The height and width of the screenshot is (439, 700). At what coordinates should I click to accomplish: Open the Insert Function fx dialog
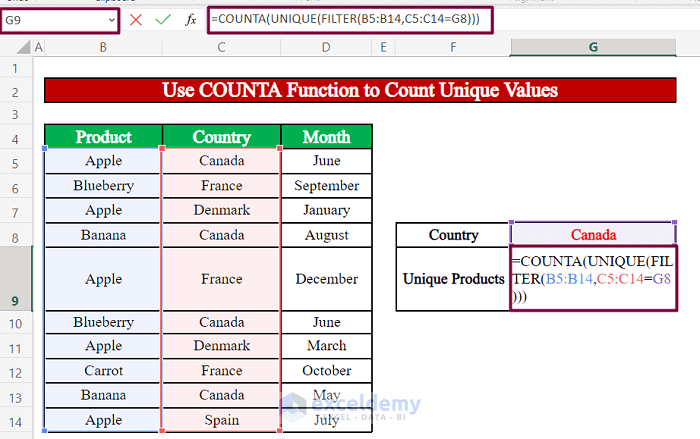pos(190,20)
